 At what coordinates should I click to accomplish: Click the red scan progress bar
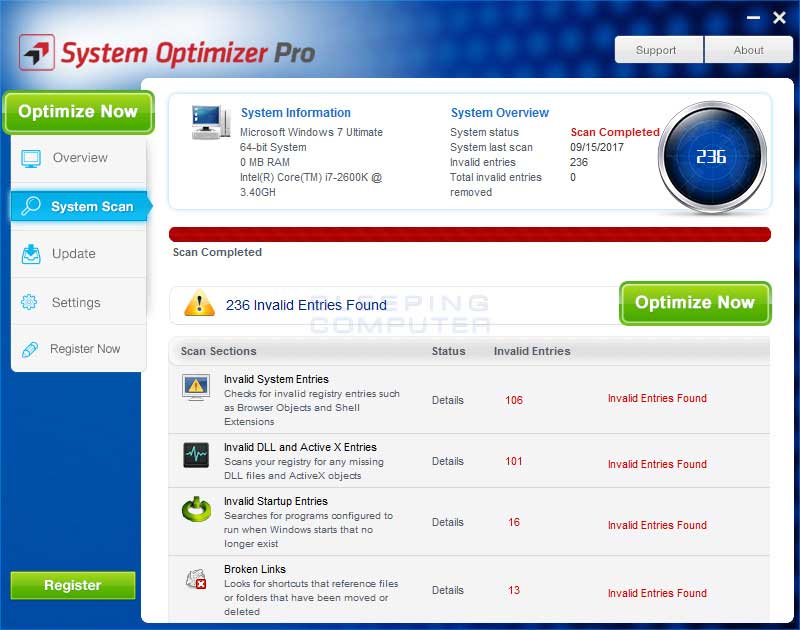tap(469, 234)
